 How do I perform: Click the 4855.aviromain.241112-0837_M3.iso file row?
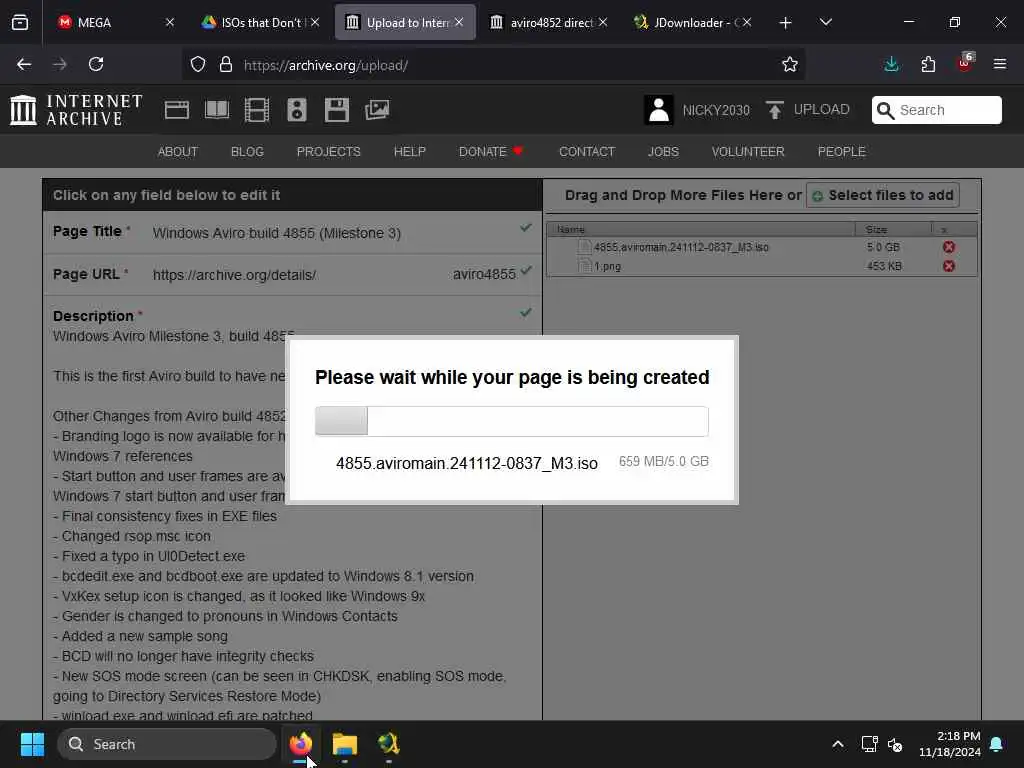(761, 247)
